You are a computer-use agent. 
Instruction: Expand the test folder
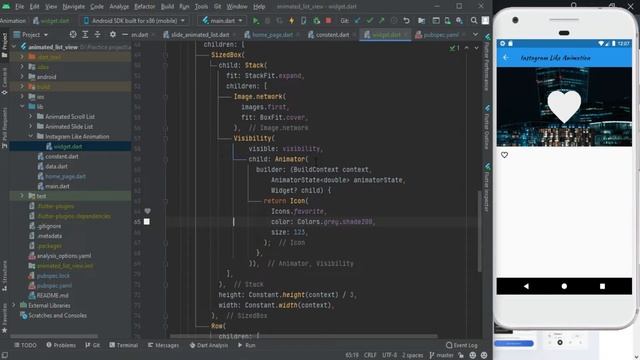[22, 196]
